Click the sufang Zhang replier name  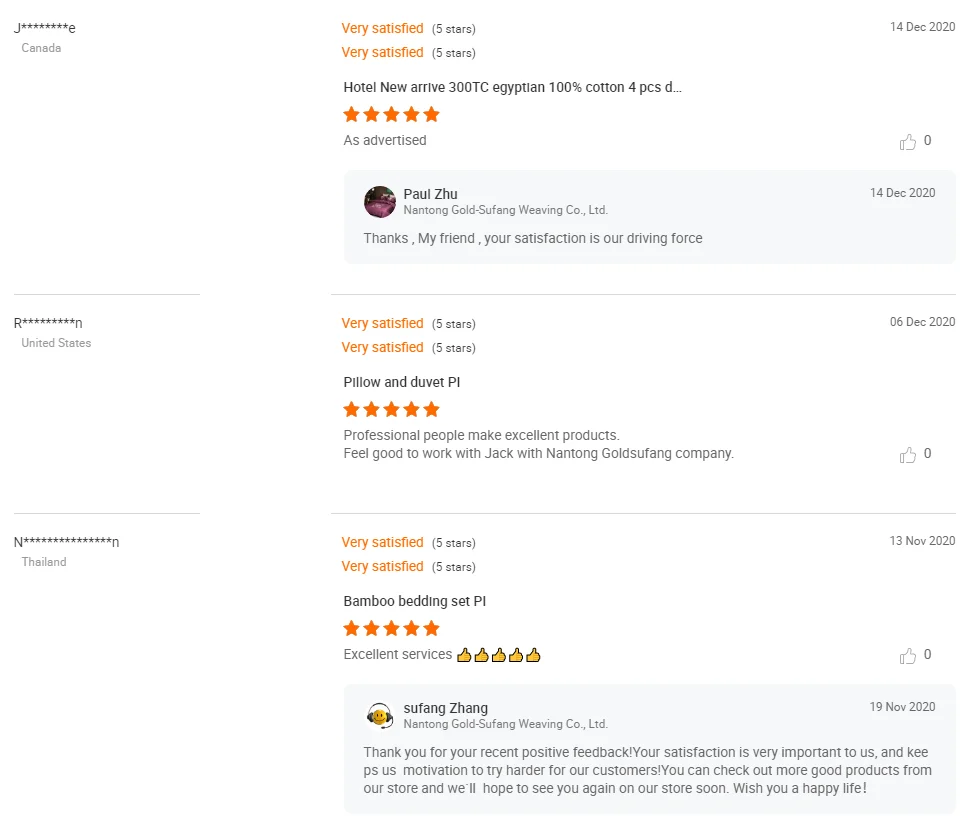[445, 708]
